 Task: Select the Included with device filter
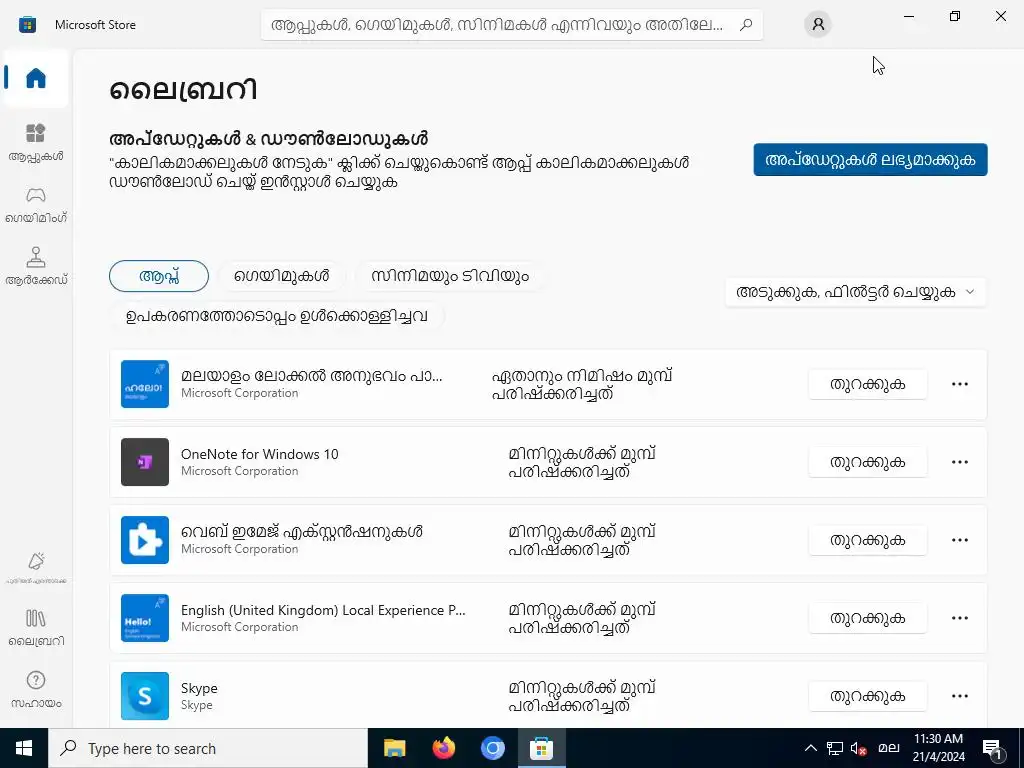(277, 316)
